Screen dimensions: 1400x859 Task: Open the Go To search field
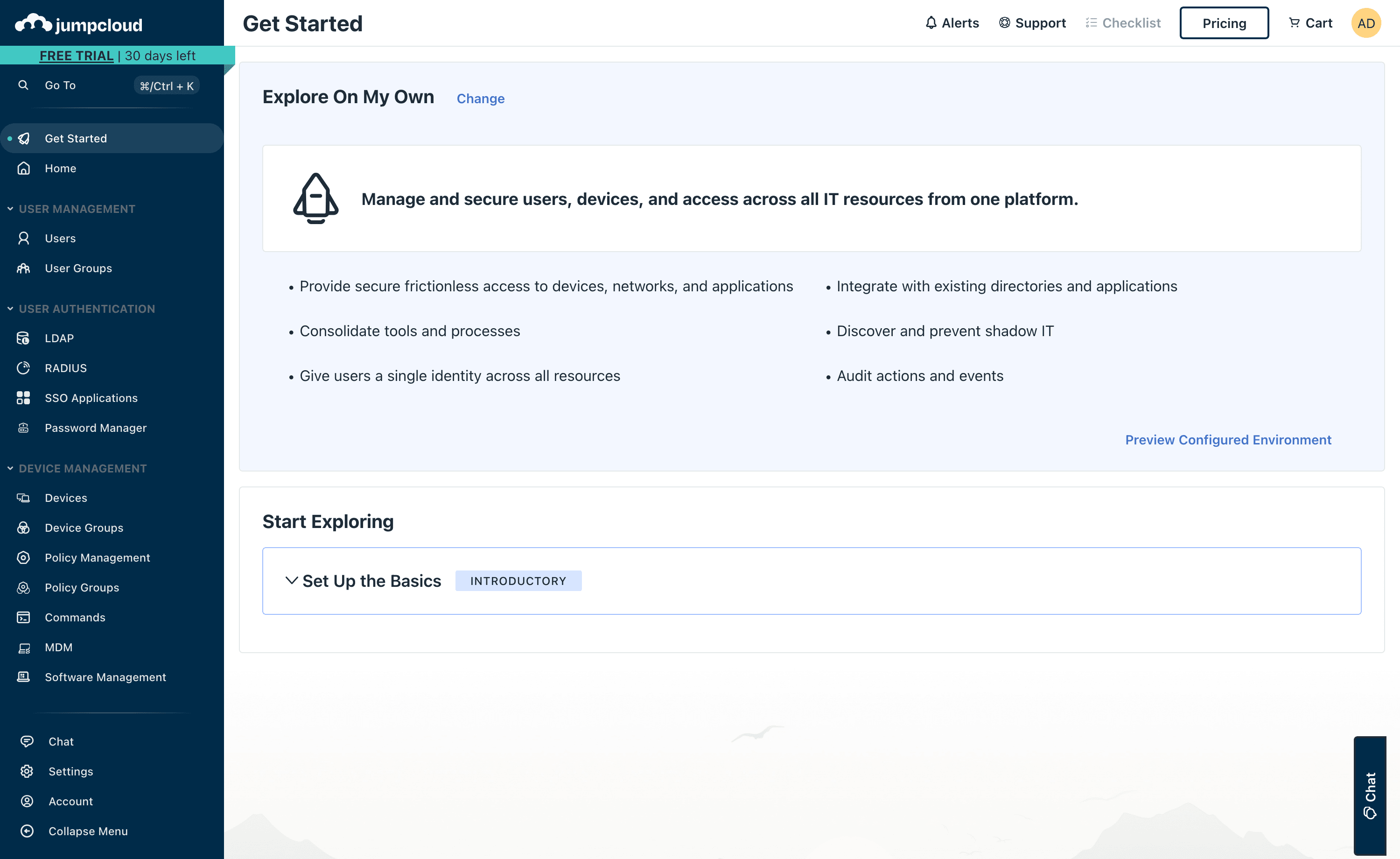(60, 85)
